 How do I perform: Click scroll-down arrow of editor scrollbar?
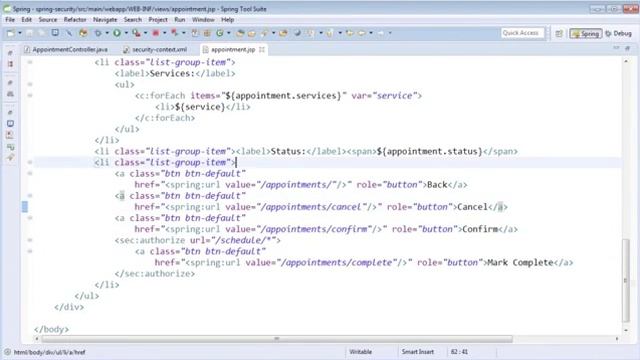pos(626,330)
